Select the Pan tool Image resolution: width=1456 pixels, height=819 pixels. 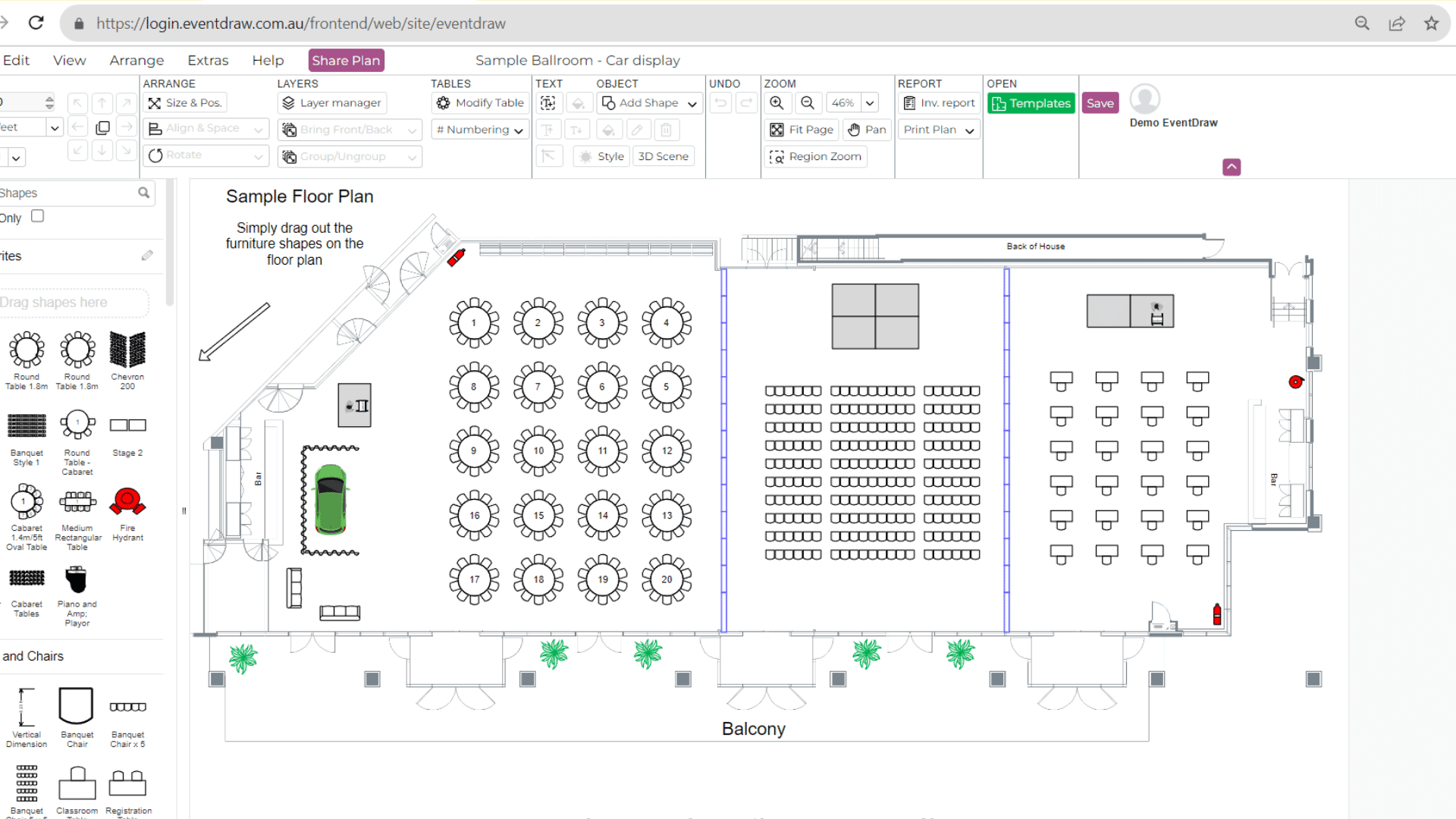pyautogui.click(x=866, y=130)
